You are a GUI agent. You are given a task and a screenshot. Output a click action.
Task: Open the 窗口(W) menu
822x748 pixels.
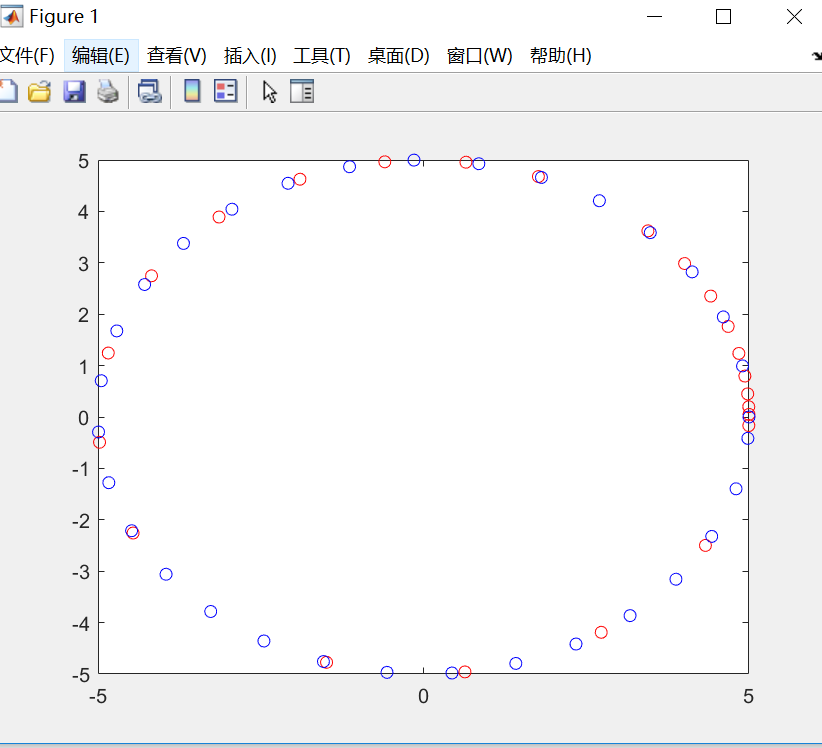(479, 56)
